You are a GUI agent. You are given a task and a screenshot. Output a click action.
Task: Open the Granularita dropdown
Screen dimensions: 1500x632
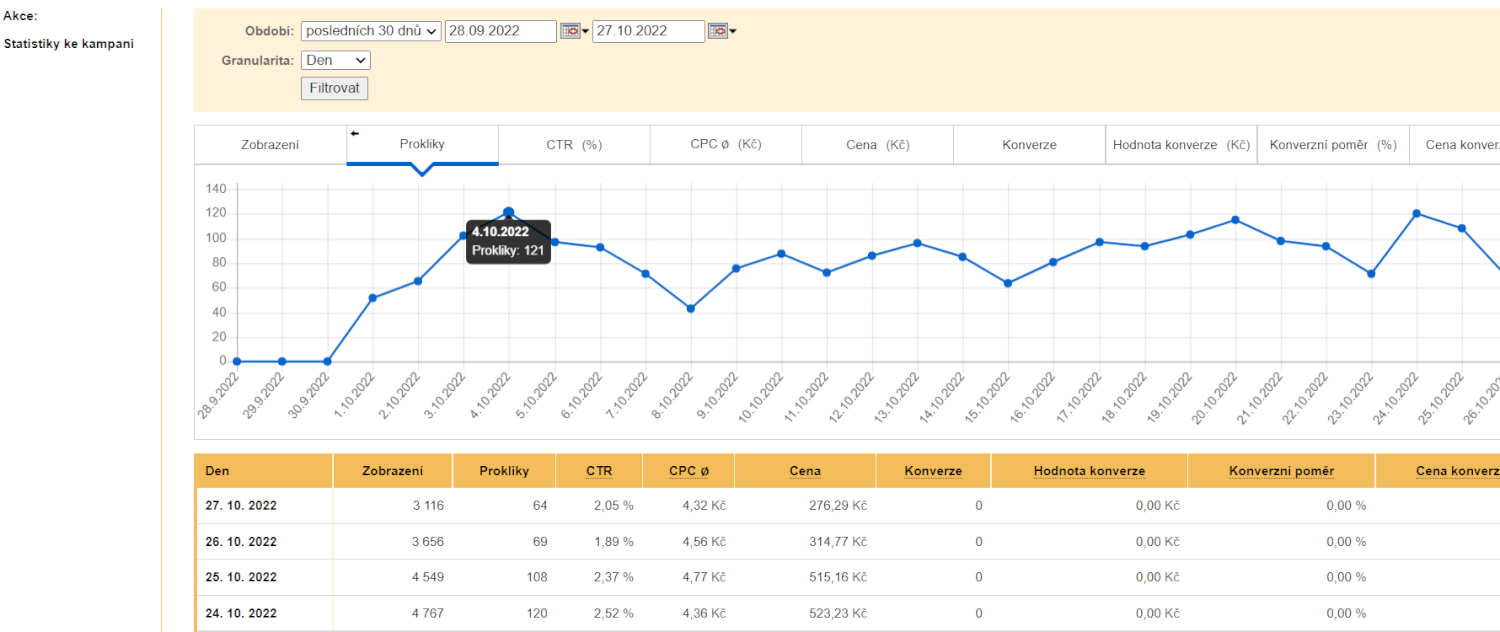pos(335,60)
